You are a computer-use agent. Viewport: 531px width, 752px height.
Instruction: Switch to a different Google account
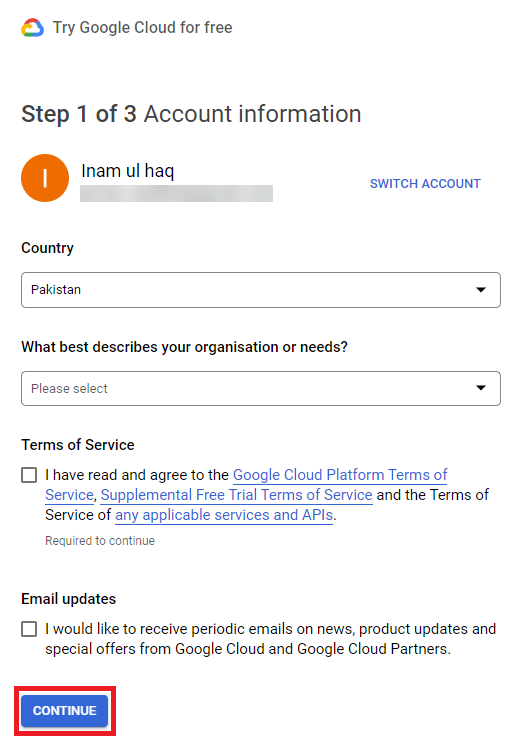click(x=425, y=184)
